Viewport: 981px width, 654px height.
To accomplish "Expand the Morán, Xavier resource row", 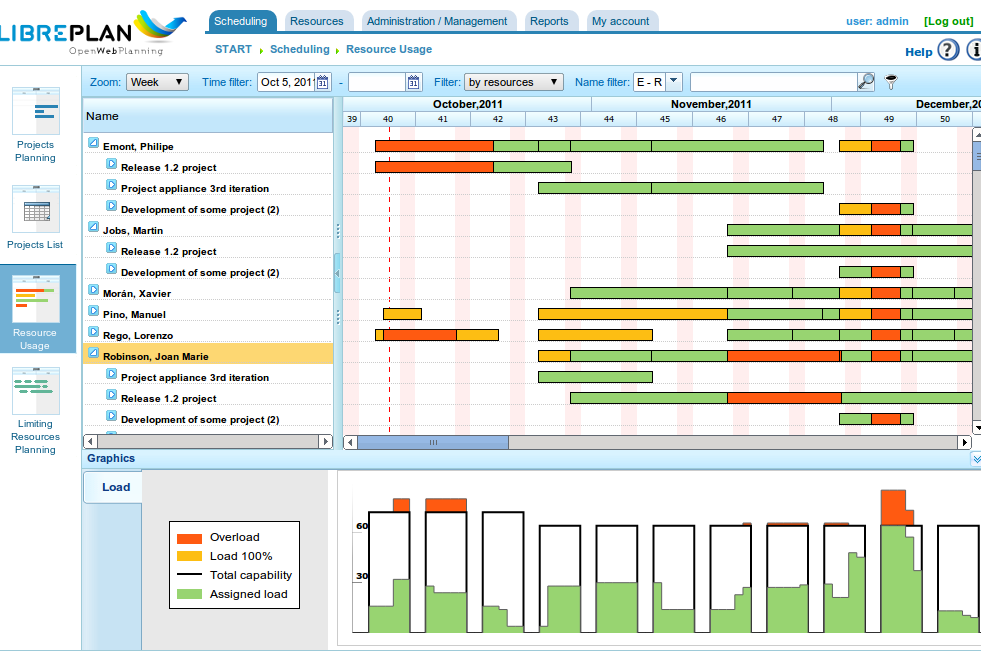I will 93,290.
